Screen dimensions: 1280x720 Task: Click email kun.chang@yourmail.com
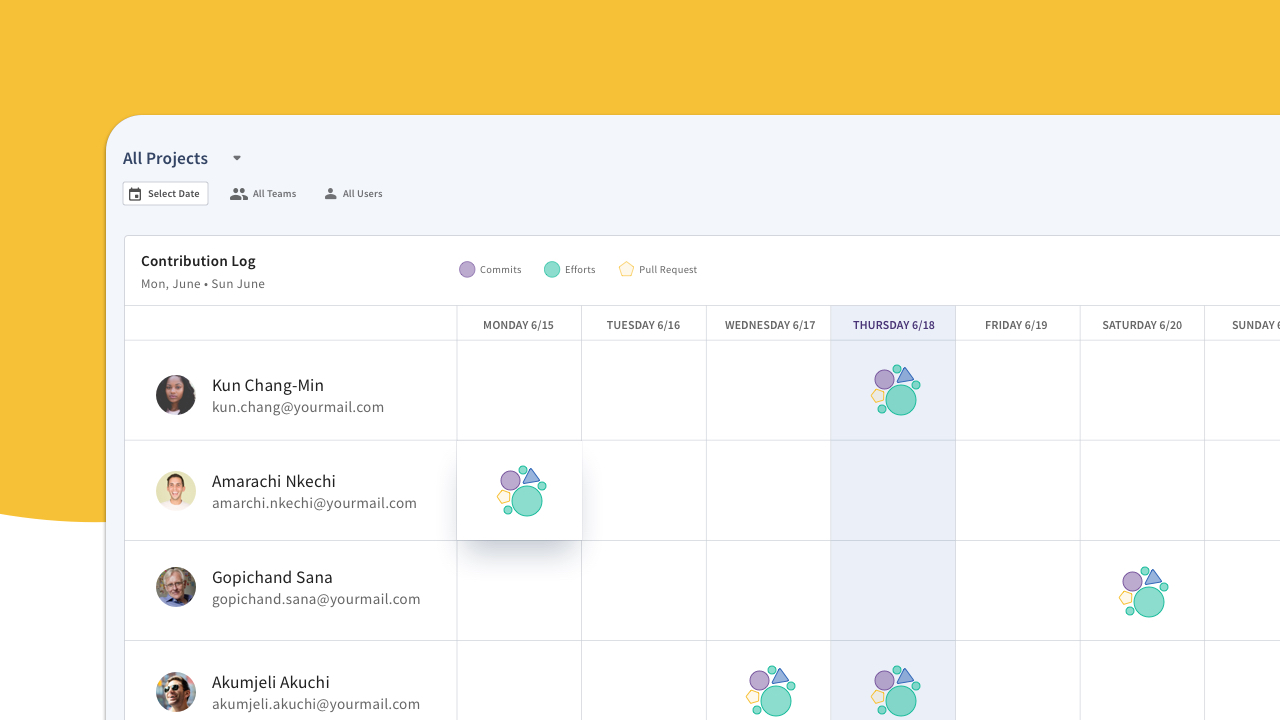tap(298, 407)
